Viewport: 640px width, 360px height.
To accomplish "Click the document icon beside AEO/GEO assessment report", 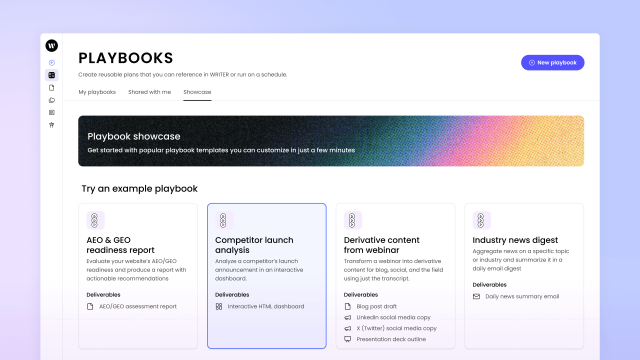I will (x=90, y=306).
